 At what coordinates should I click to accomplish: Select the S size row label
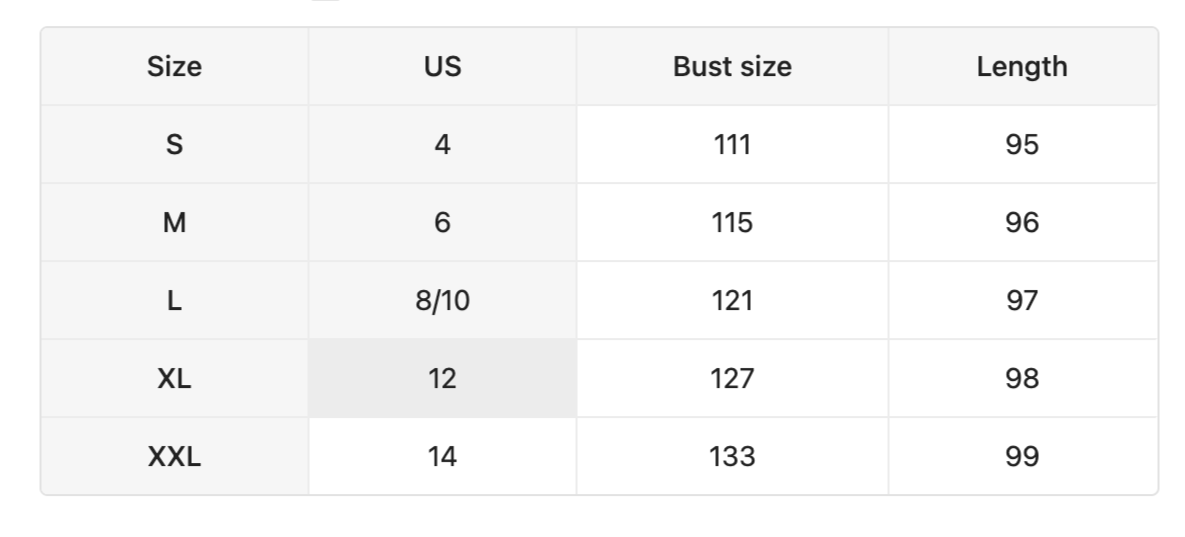[x=174, y=145]
